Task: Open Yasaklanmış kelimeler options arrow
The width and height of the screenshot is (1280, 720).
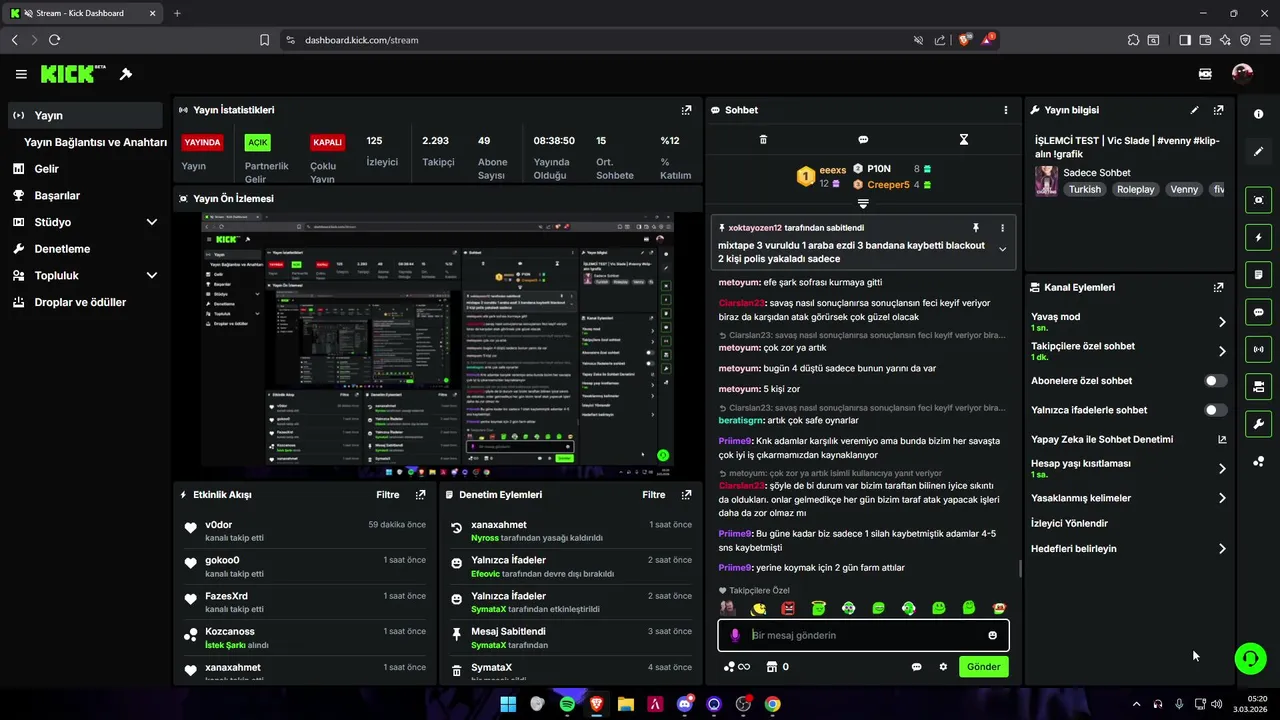Action: click(x=1221, y=498)
